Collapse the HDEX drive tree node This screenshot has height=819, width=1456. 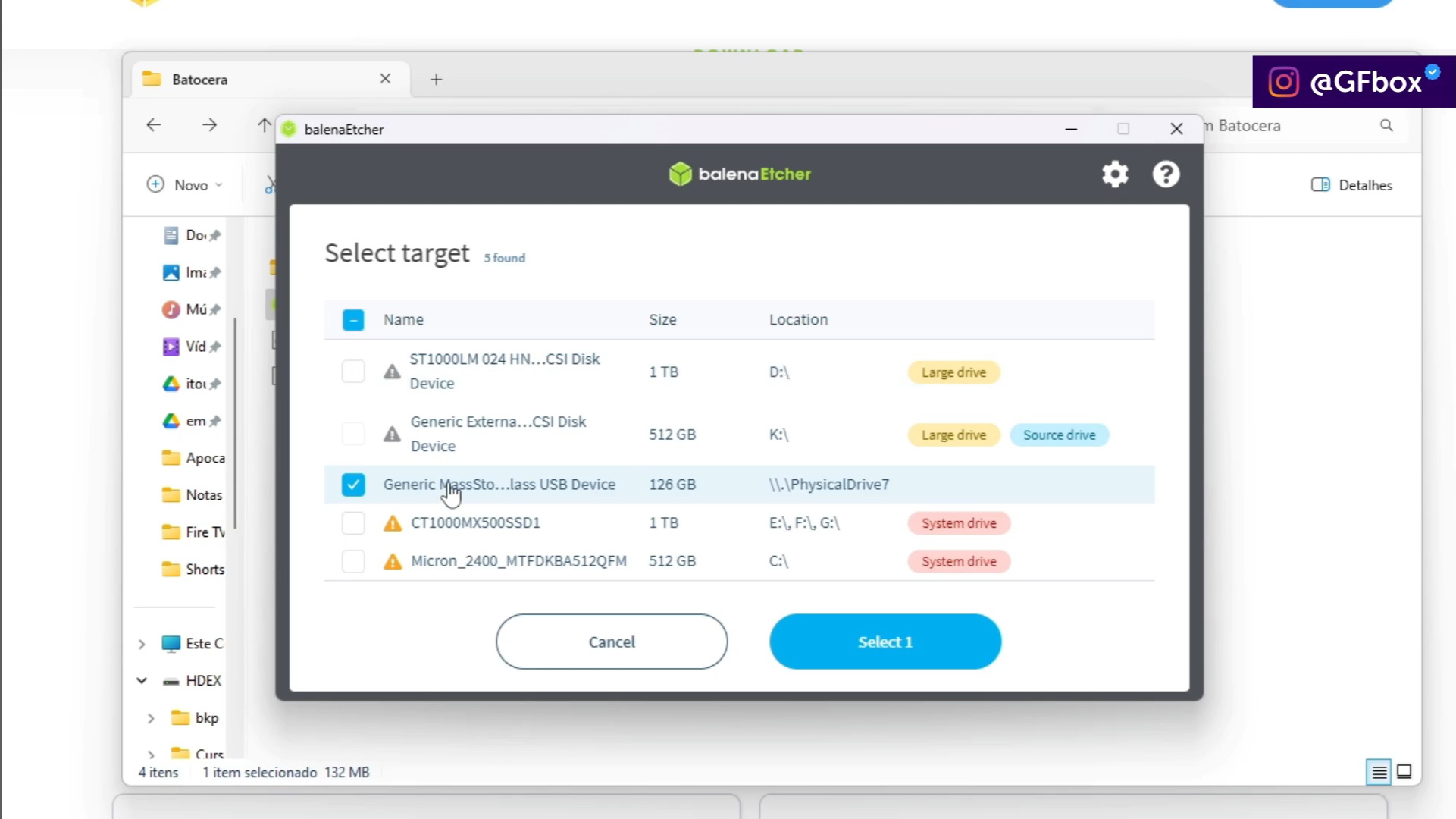click(x=142, y=681)
